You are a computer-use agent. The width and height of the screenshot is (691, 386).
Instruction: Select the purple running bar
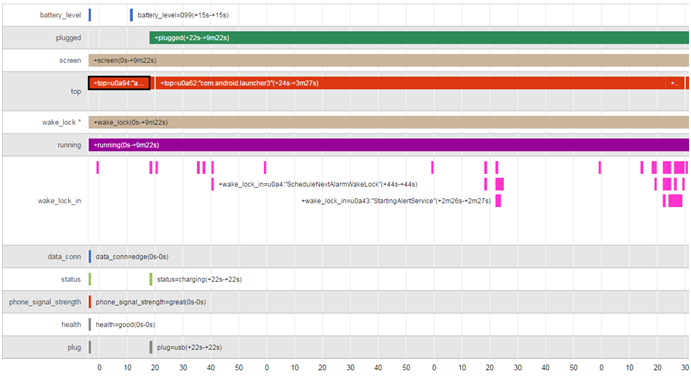[x=388, y=145]
